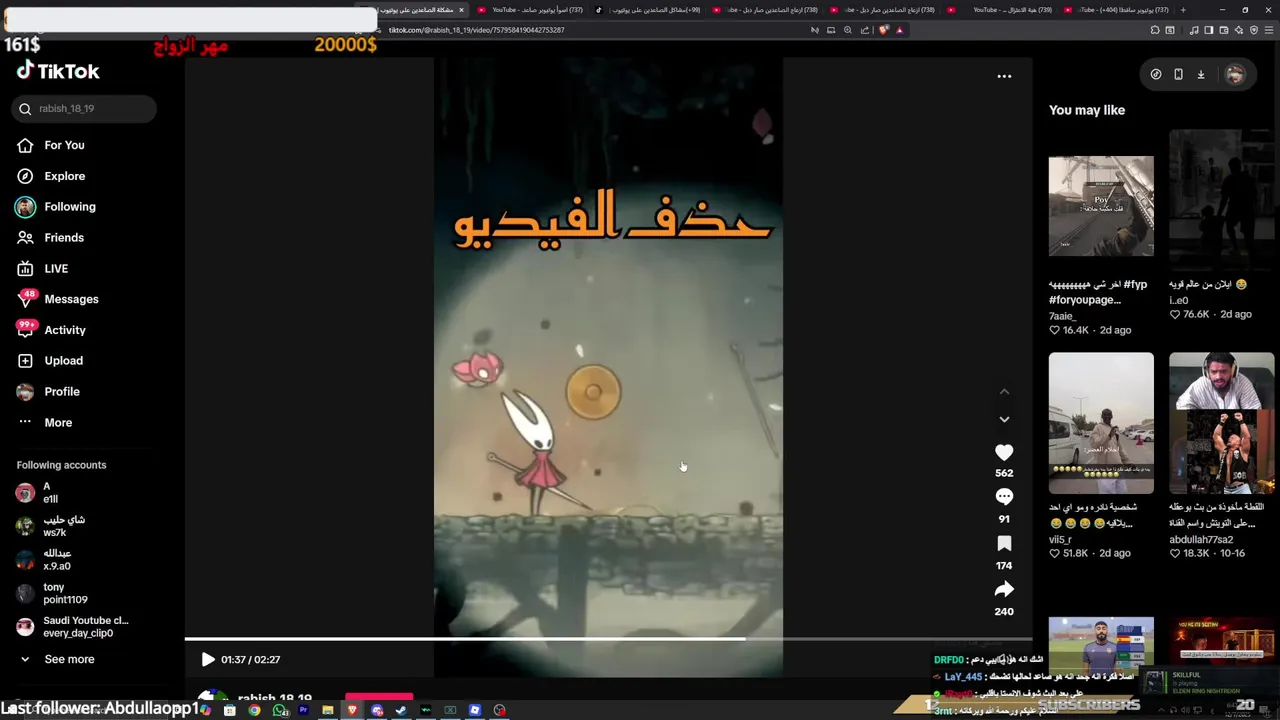Click browser share icon in address bar
The height and width of the screenshot is (720, 1280).
pos(865,30)
